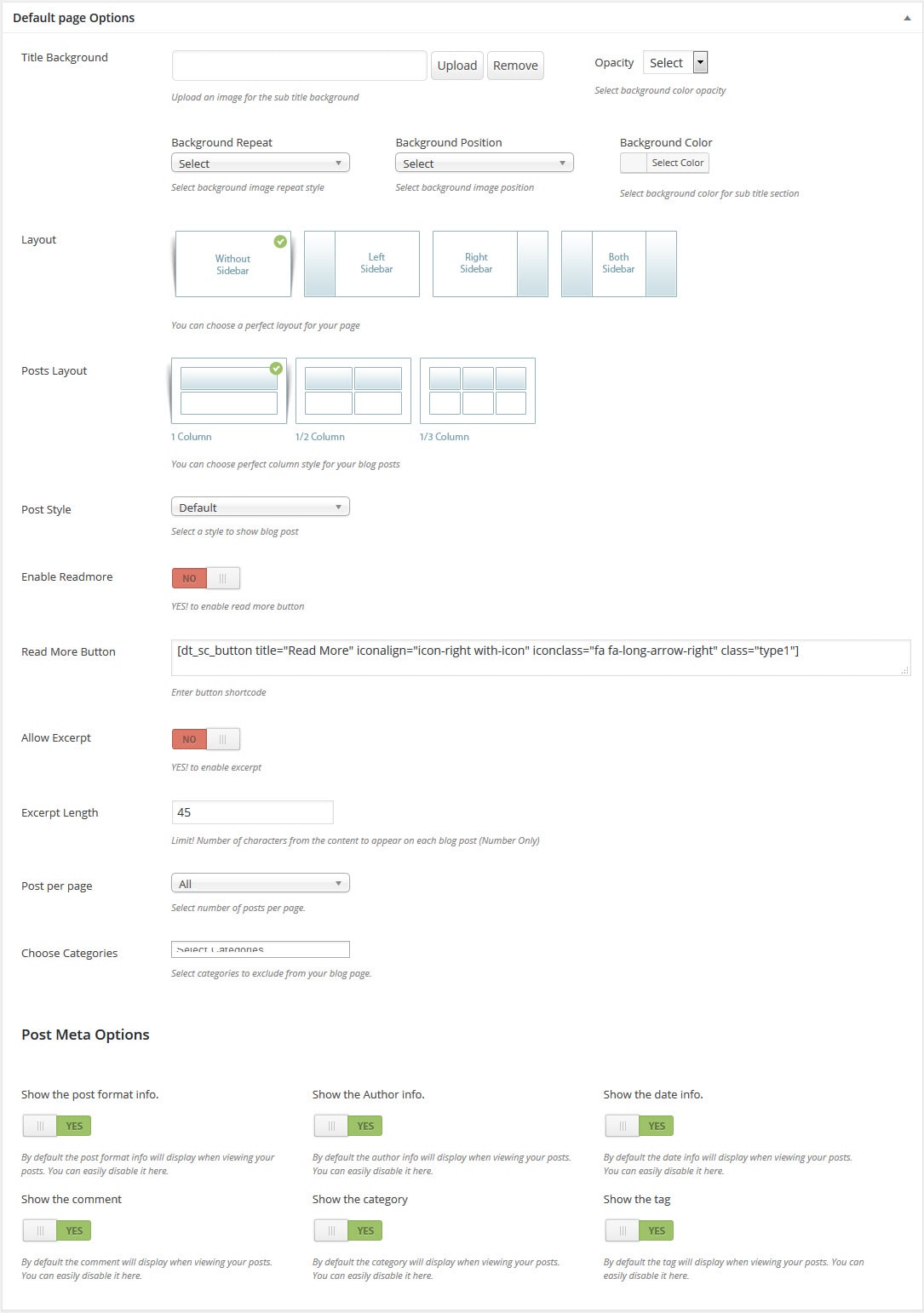The width and height of the screenshot is (924, 1313).
Task: Open the Background Position dropdown
Action: tap(484, 162)
